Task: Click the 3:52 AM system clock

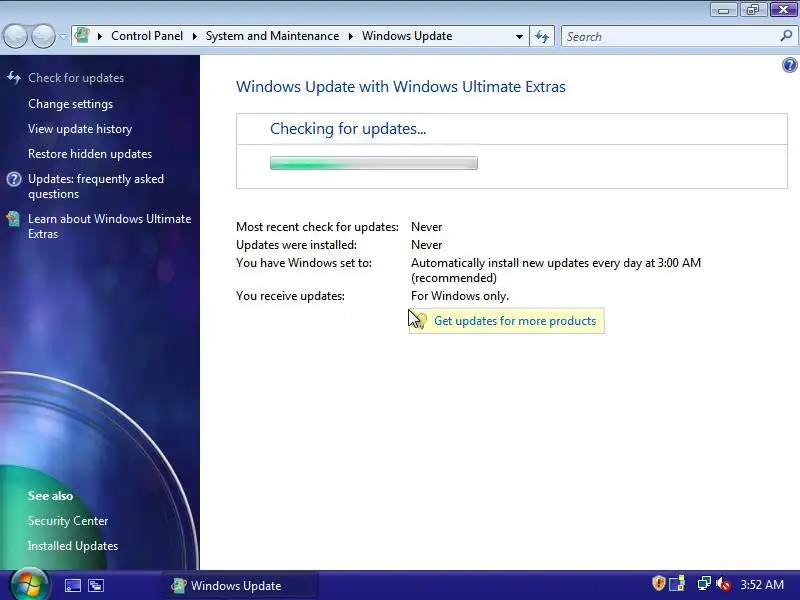Action: [x=762, y=584]
